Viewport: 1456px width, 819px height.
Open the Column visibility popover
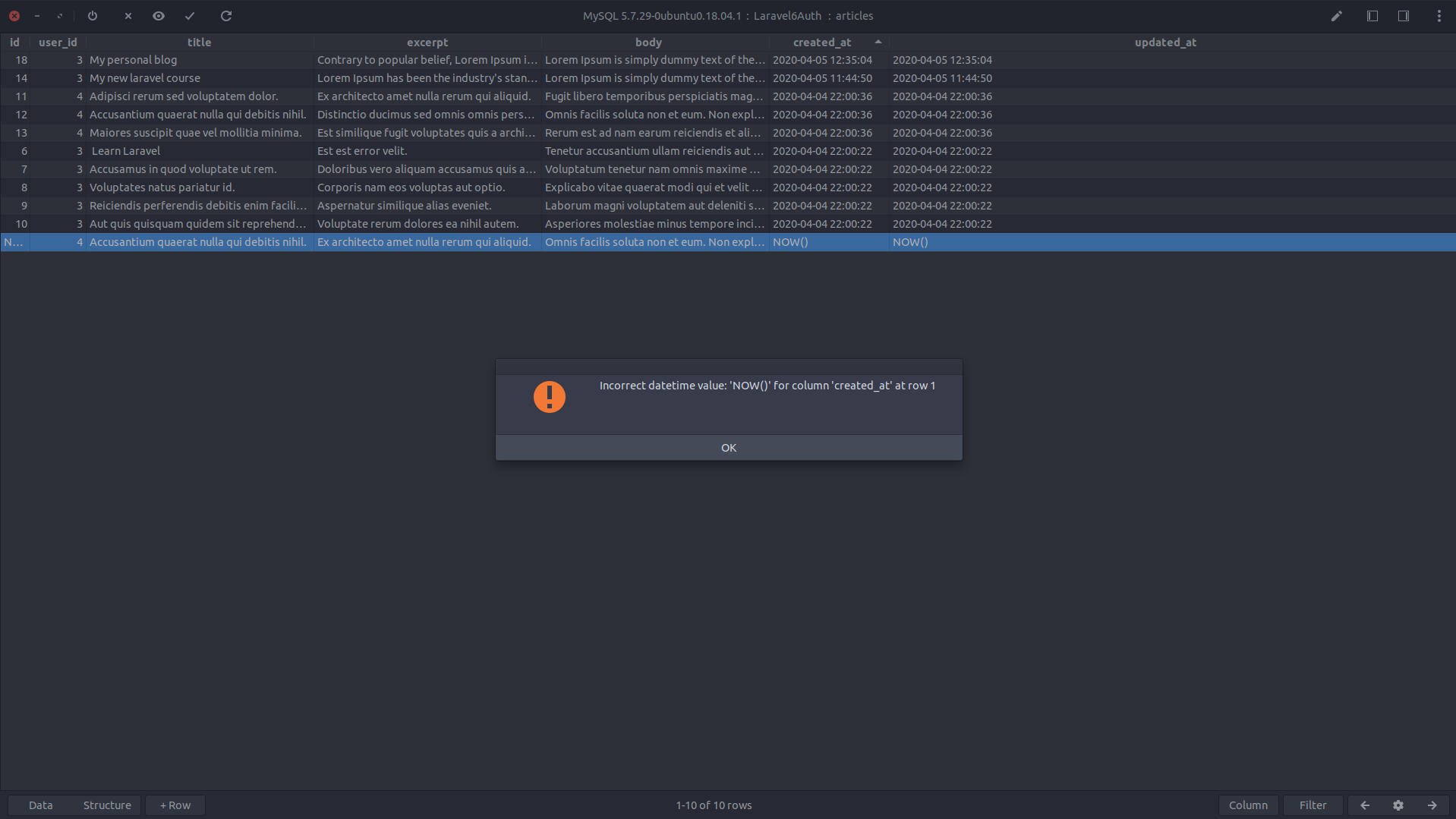1248,805
